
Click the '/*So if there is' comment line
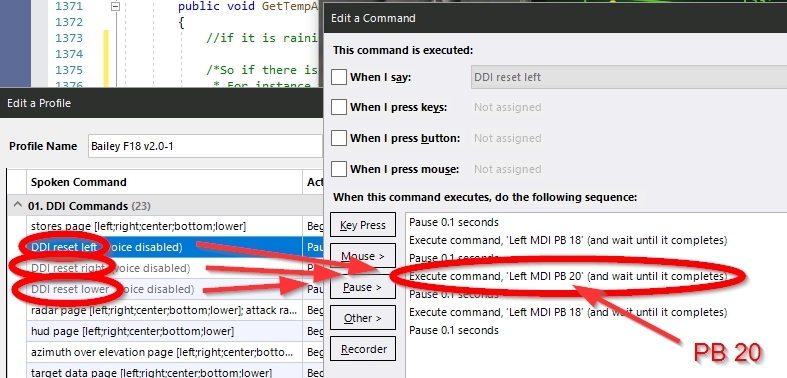pyautogui.click(x=262, y=70)
